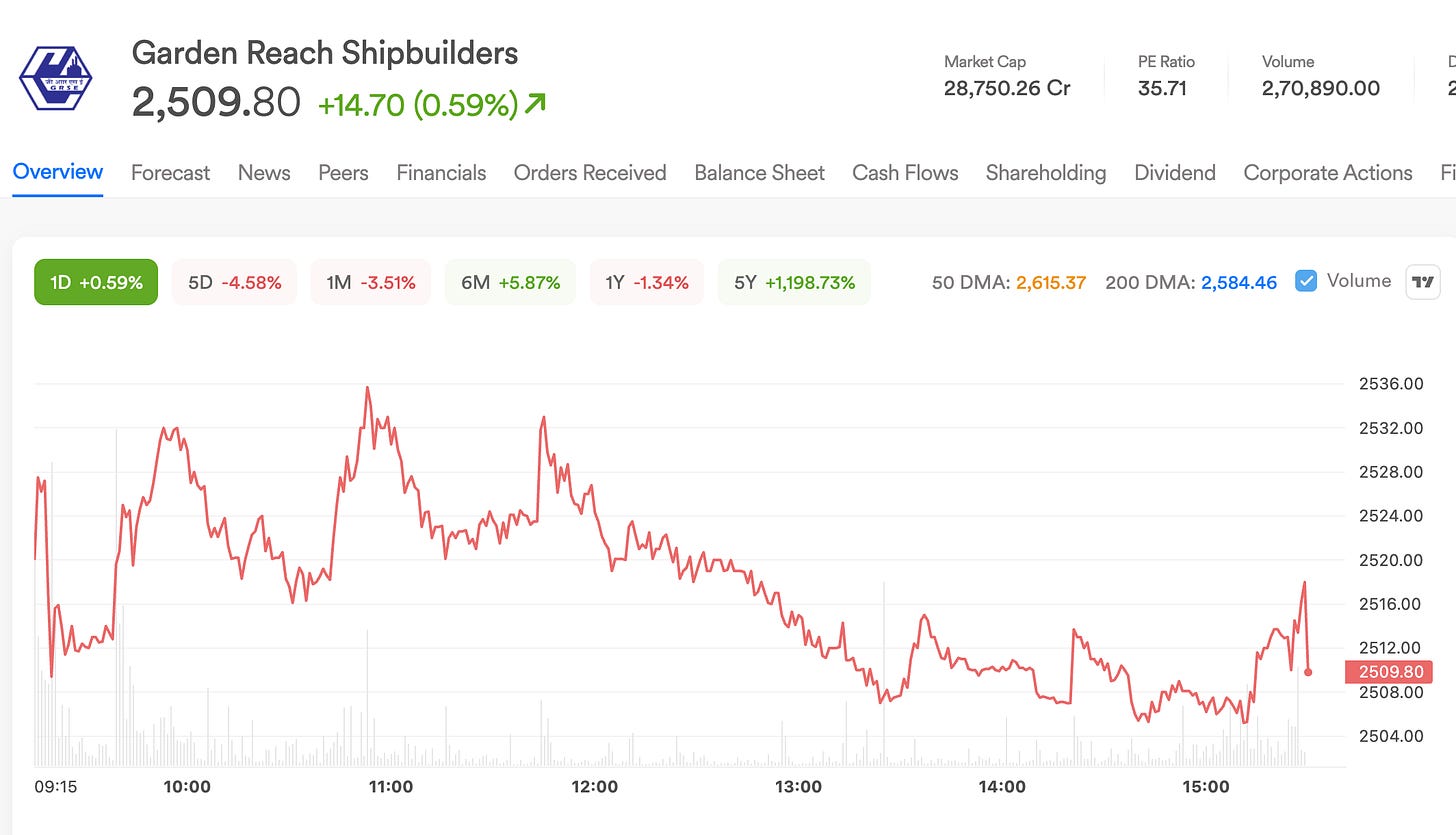Open the Shareholding tab
Screen dimensions: 1456x835
1046,173
